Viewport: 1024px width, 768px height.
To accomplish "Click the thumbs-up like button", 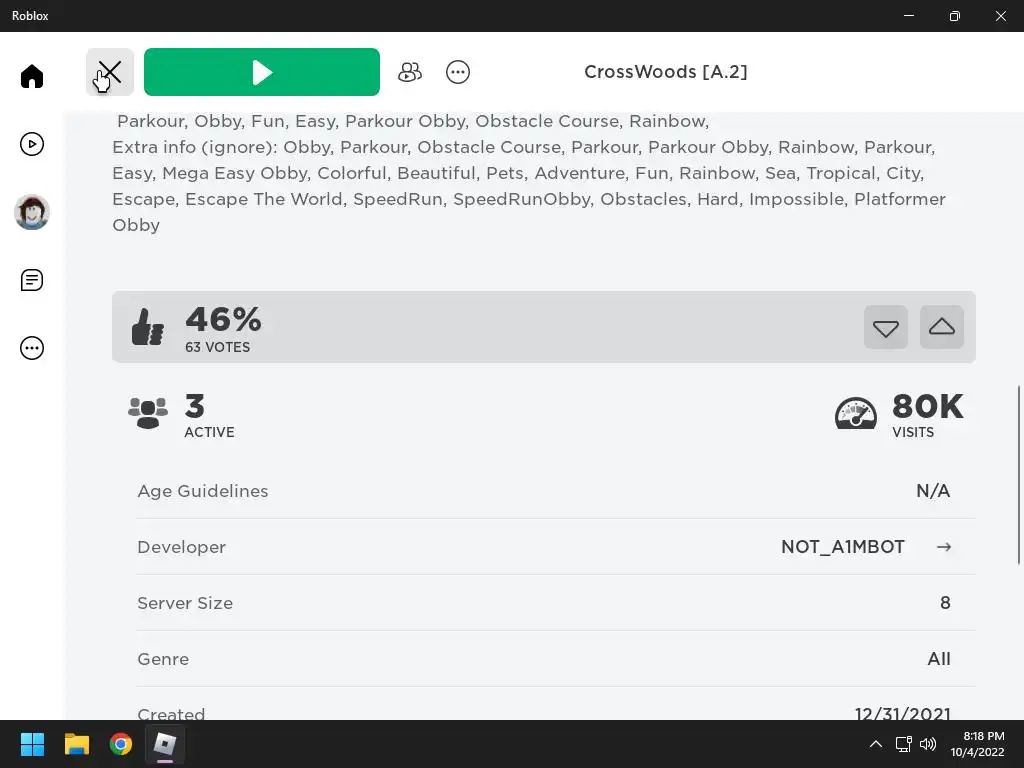I will [942, 327].
